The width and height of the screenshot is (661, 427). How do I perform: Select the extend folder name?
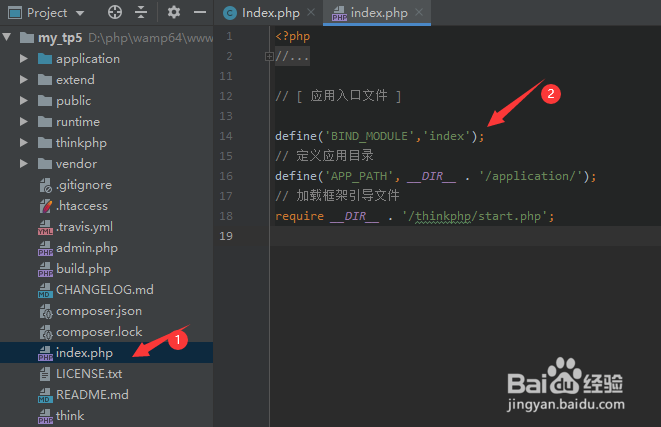click(x=75, y=80)
